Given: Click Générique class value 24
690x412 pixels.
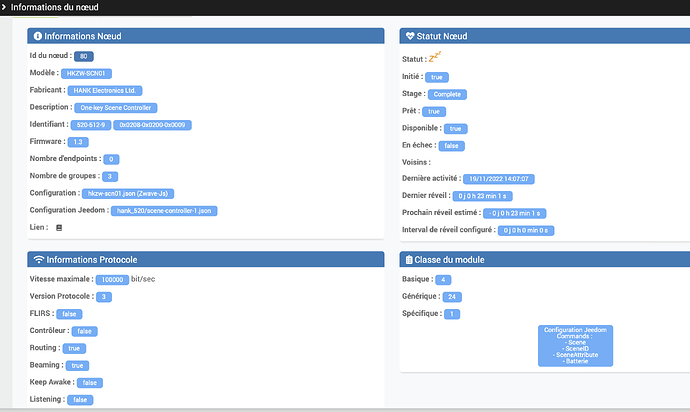Looking at the screenshot, I should pos(452,297).
